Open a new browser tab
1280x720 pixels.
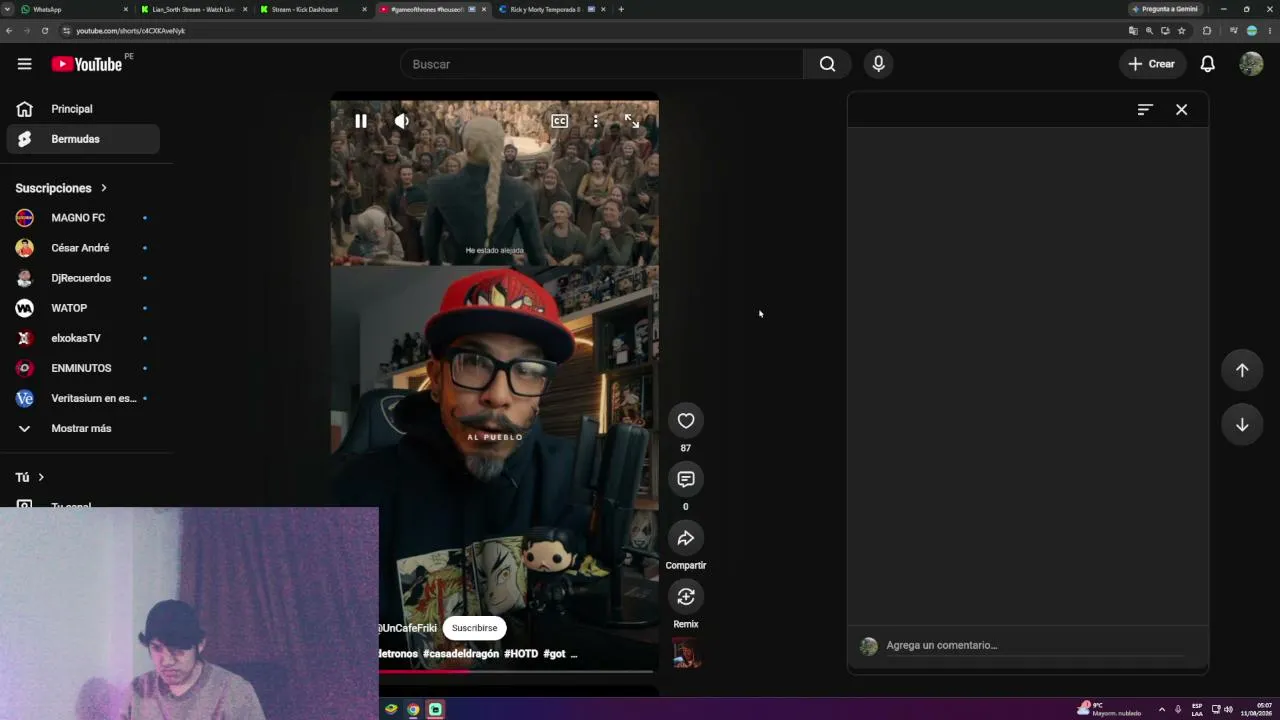tap(621, 9)
